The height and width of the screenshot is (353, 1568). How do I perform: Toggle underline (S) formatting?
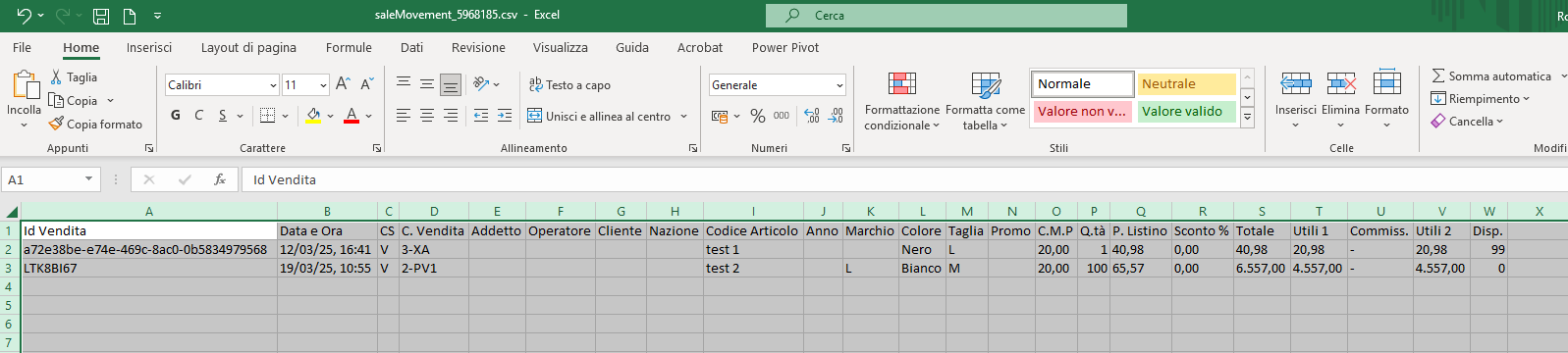(x=223, y=116)
